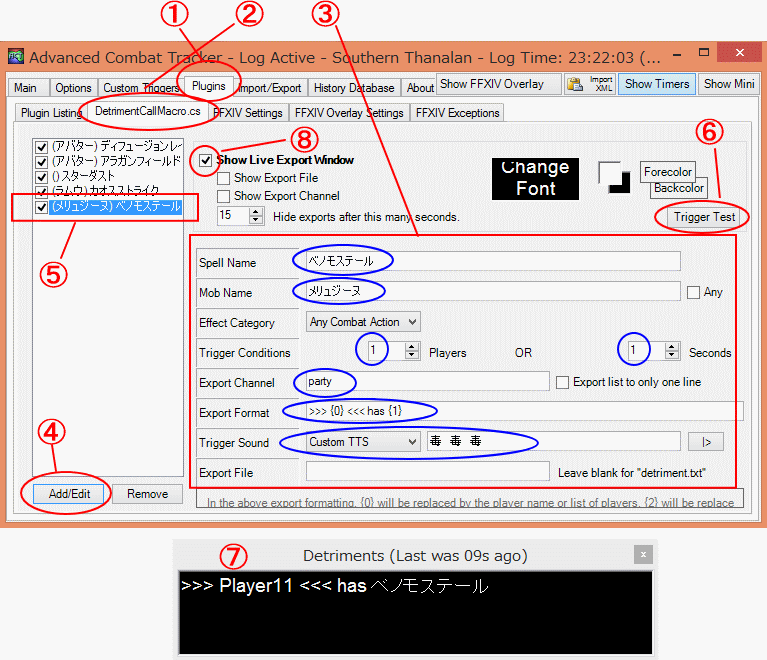This screenshot has height=660, width=767.
Task: Click the custom TTS text field
Action: click(x=554, y=441)
